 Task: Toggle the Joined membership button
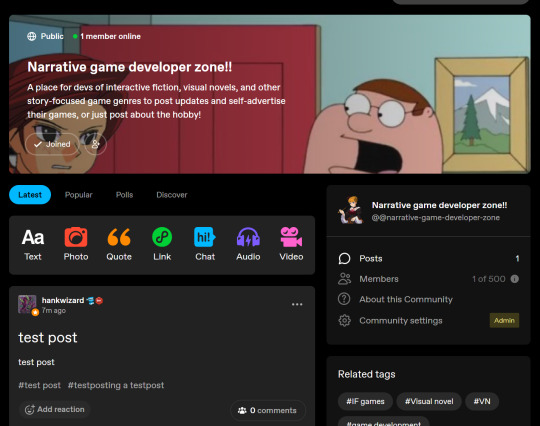pyautogui.click(x=52, y=144)
